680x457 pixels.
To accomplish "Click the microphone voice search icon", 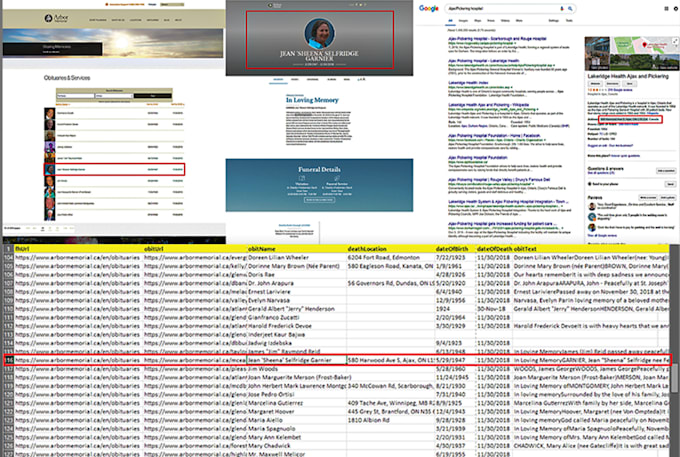I will [x=562, y=8].
